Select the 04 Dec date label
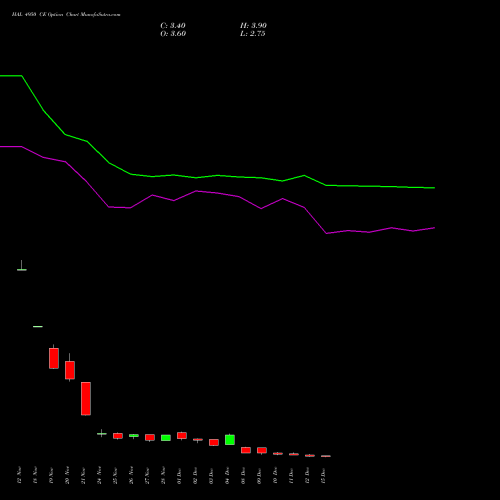 point(227,475)
